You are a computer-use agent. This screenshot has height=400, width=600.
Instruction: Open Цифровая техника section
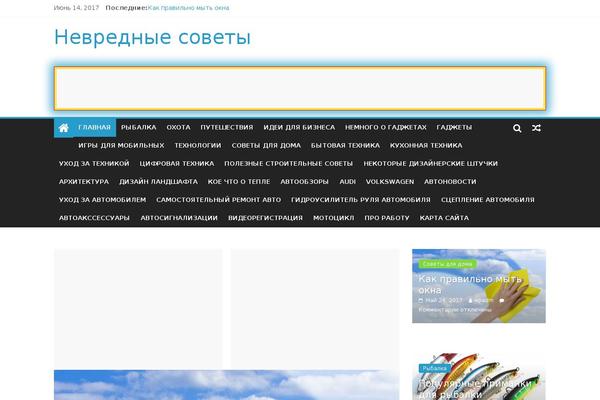pos(176,163)
